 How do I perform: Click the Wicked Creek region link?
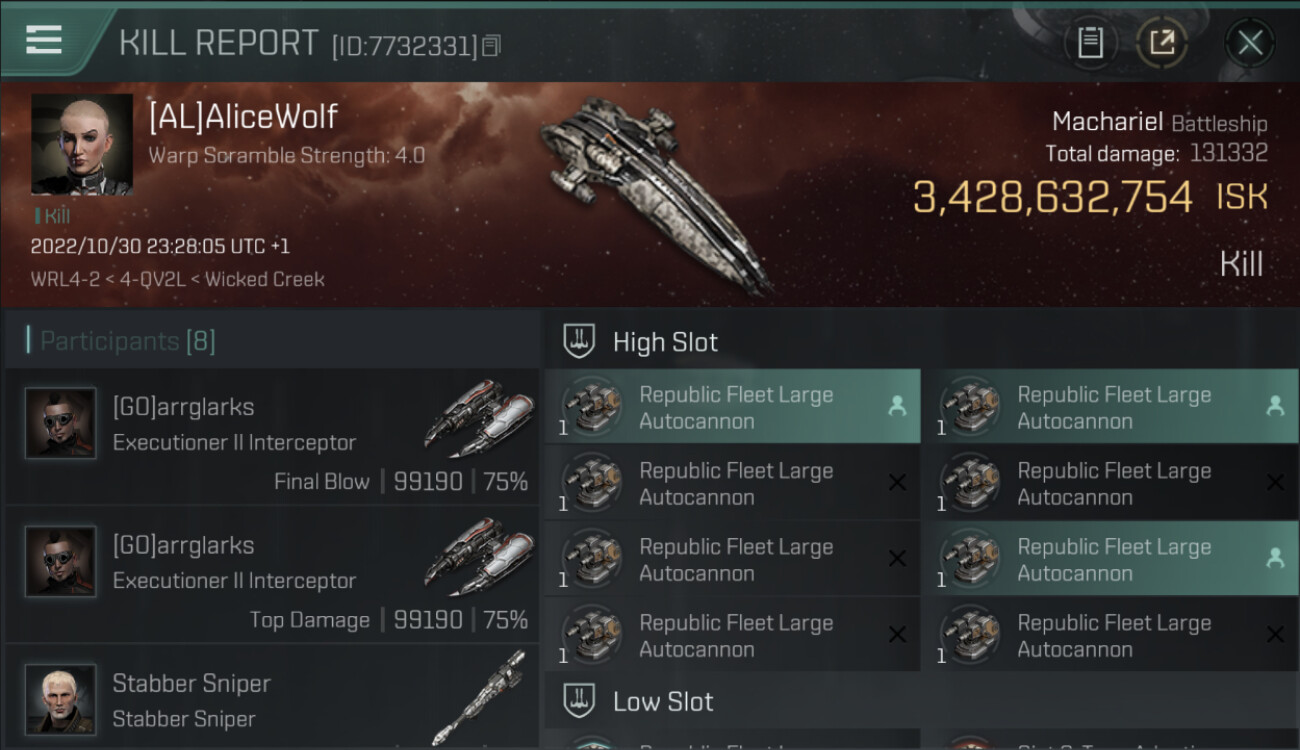pyautogui.click(x=265, y=279)
